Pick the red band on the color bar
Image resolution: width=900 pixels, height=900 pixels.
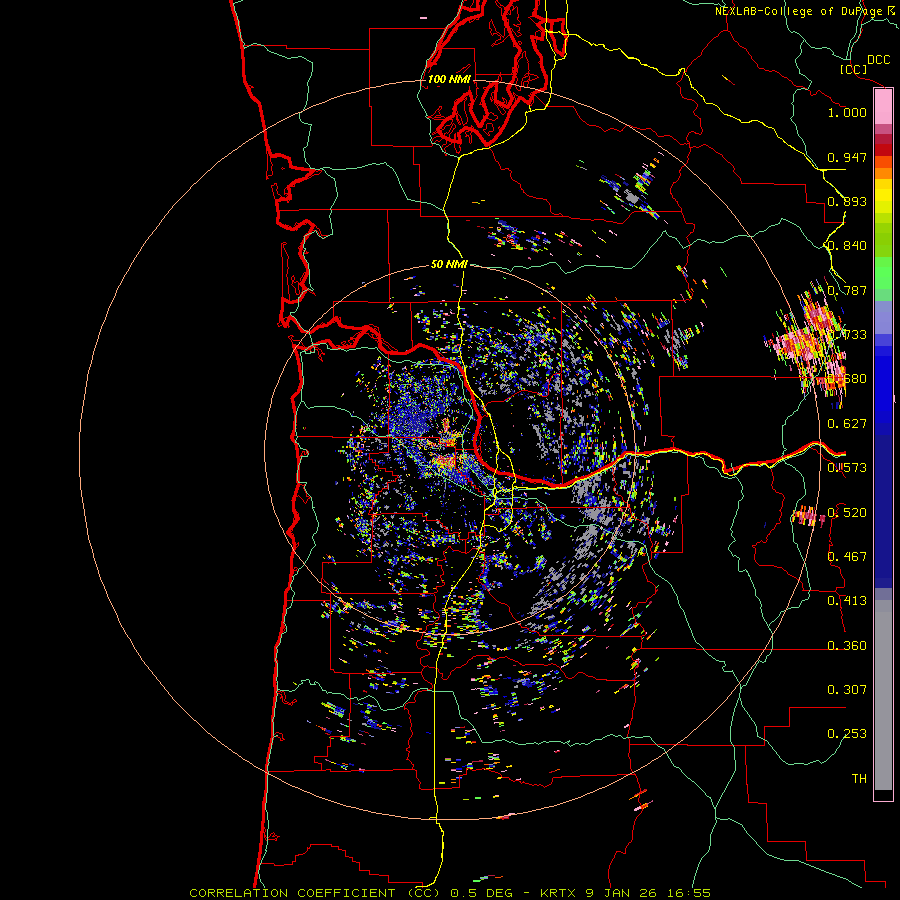[883, 150]
